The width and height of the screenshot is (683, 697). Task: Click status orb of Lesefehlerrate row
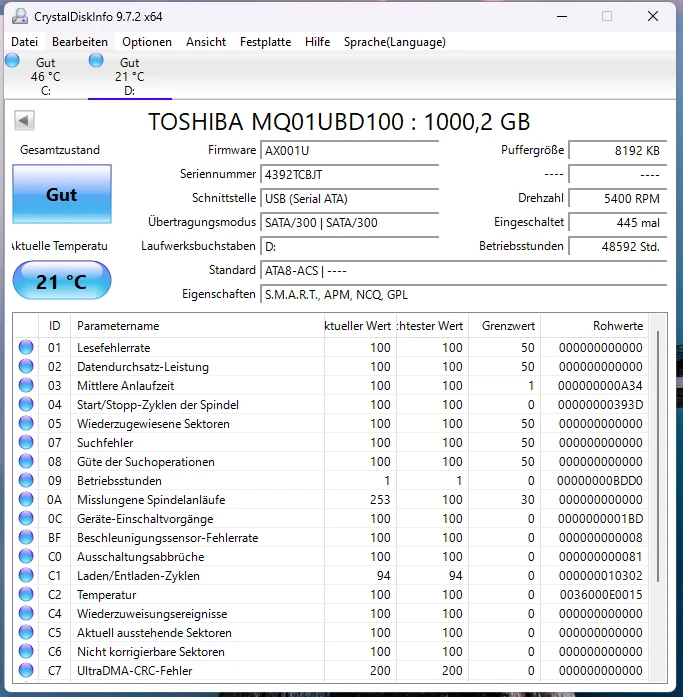point(26,347)
